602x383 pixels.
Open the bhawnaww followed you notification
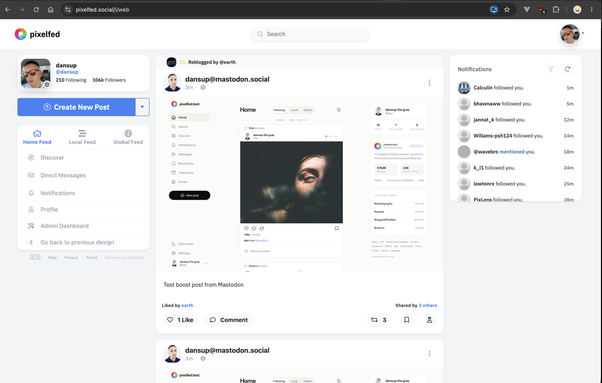[516, 104]
